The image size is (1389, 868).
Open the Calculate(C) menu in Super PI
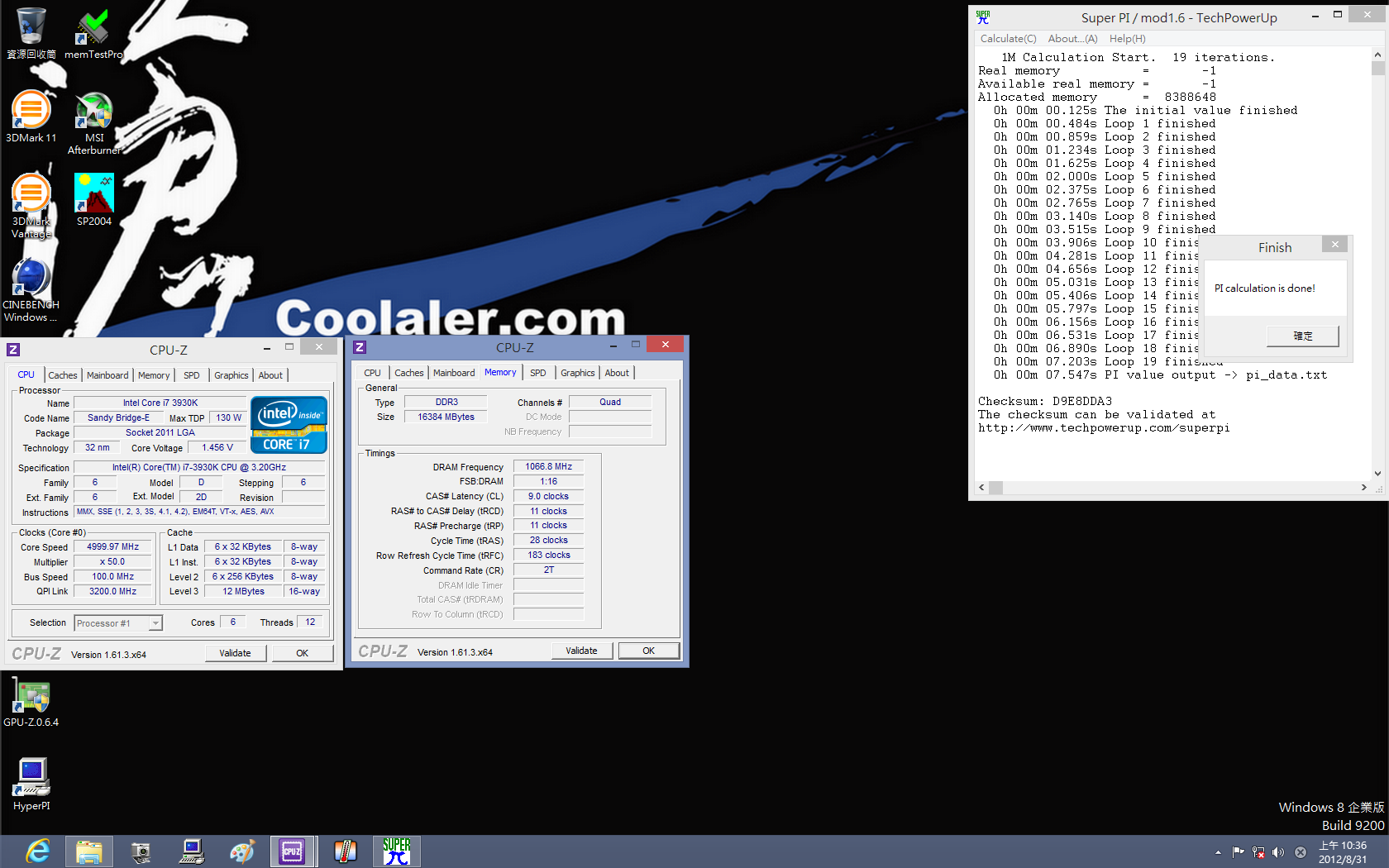click(1008, 39)
